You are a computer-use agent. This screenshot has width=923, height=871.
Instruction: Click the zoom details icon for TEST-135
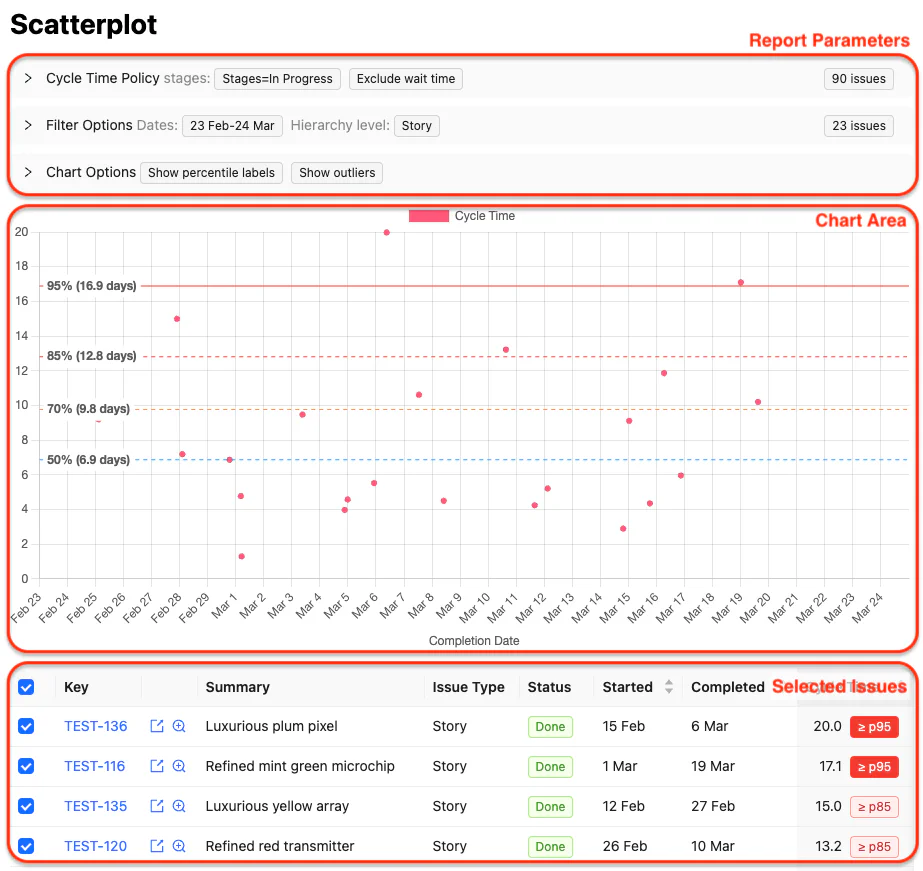tap(179, 806)
